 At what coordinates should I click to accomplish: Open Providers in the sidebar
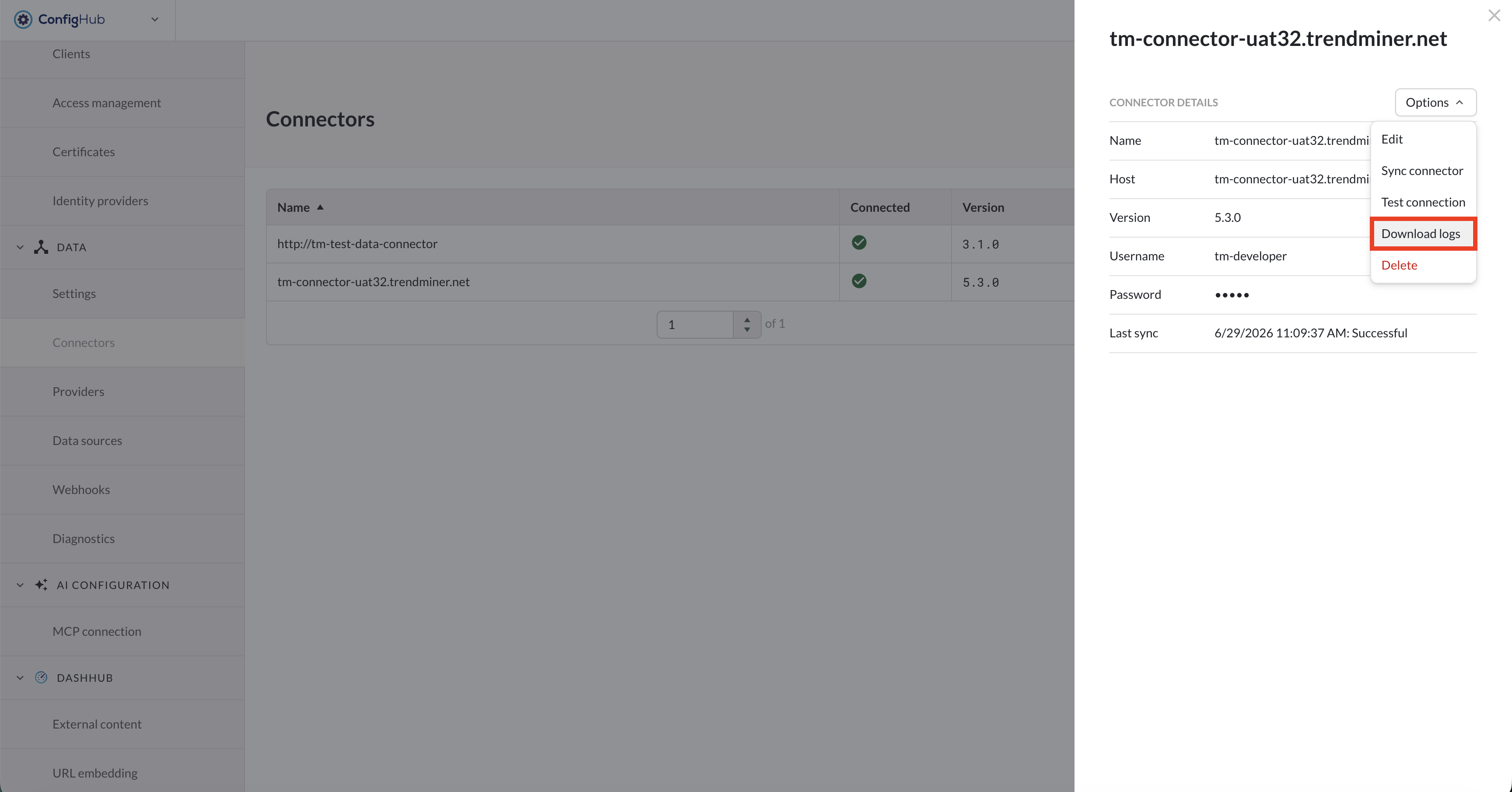[122, 392]
